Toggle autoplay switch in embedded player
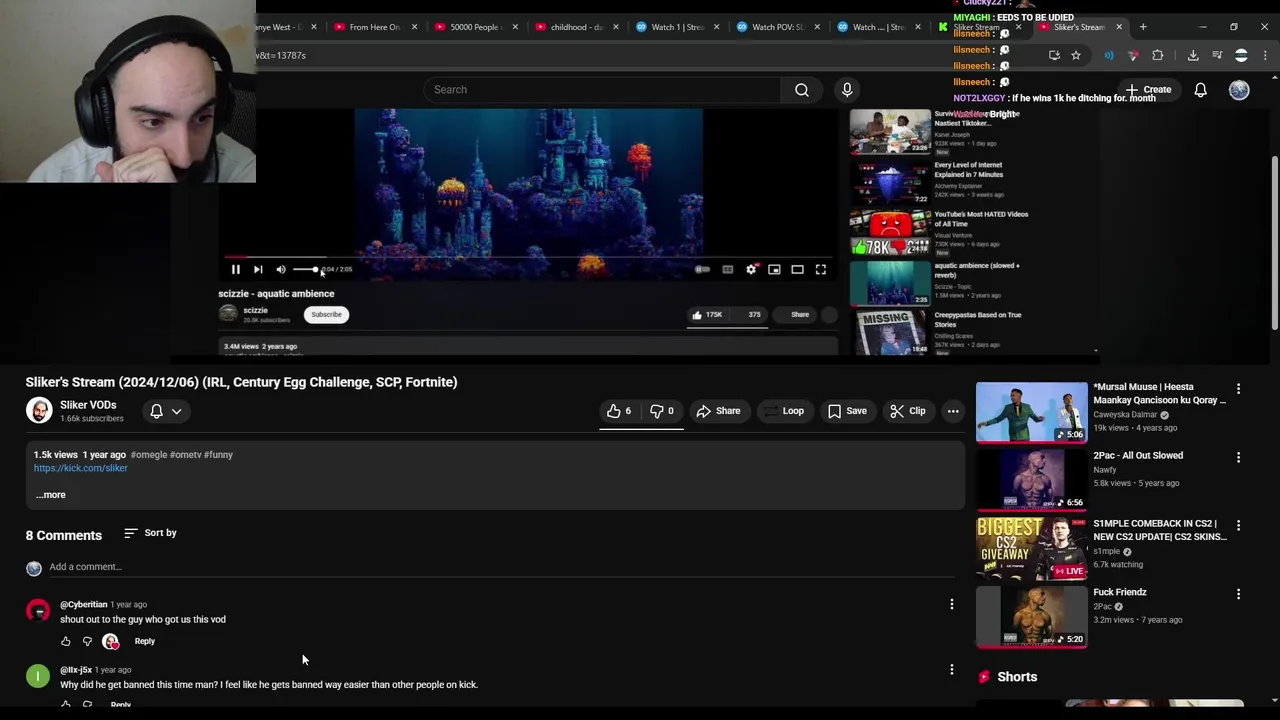 pos(702,269)
